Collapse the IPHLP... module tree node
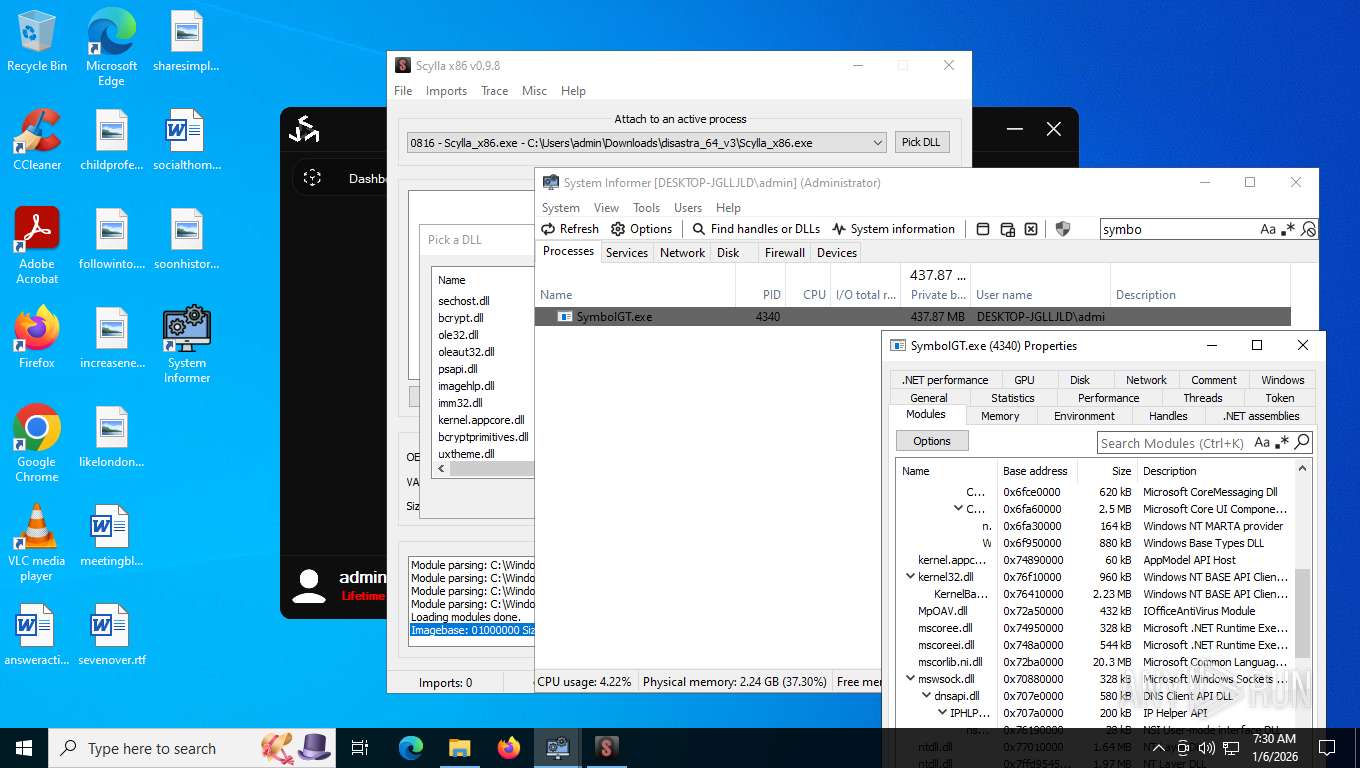Viewport: 1360px width, 768px height. (x=942, y=713)
